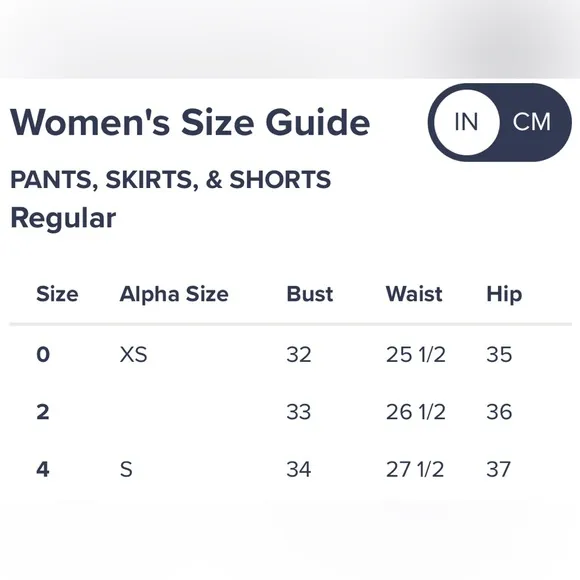Click the S alpha size cell
This screenshot has width=580, height=580.
126,469
